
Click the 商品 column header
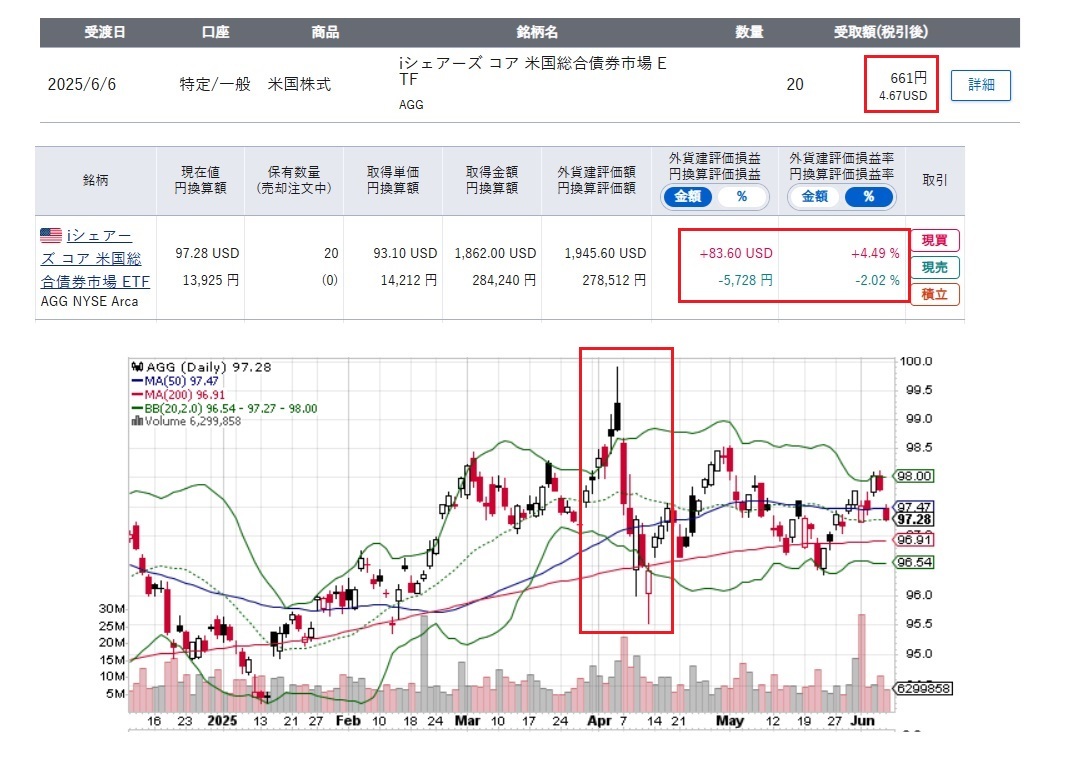pyautogui.click(x=325, y=32)
